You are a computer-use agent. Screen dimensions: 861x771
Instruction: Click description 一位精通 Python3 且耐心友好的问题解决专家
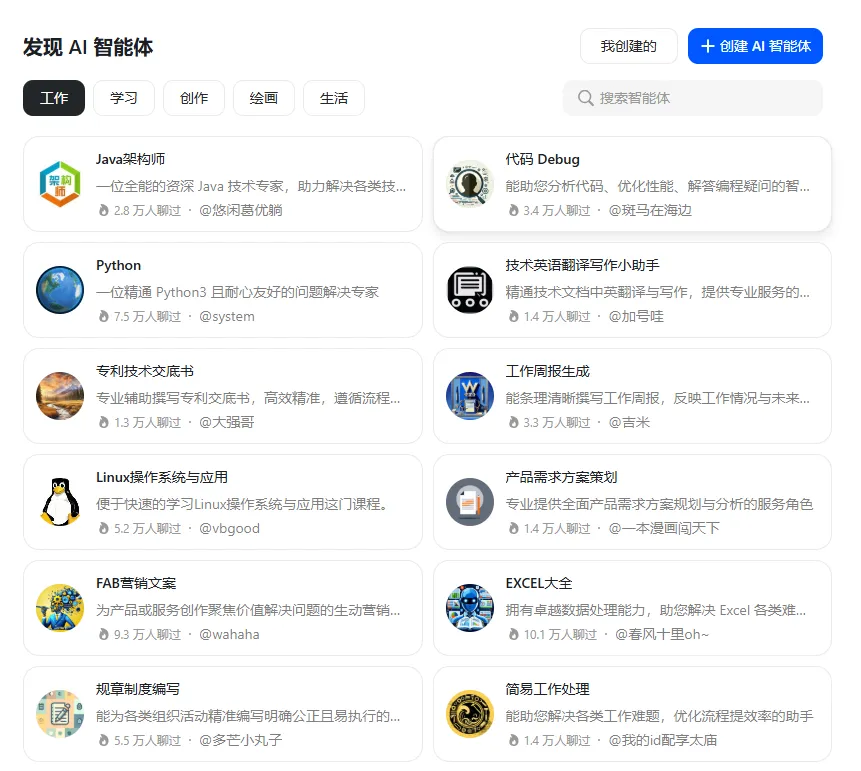(x=237, y=292)
